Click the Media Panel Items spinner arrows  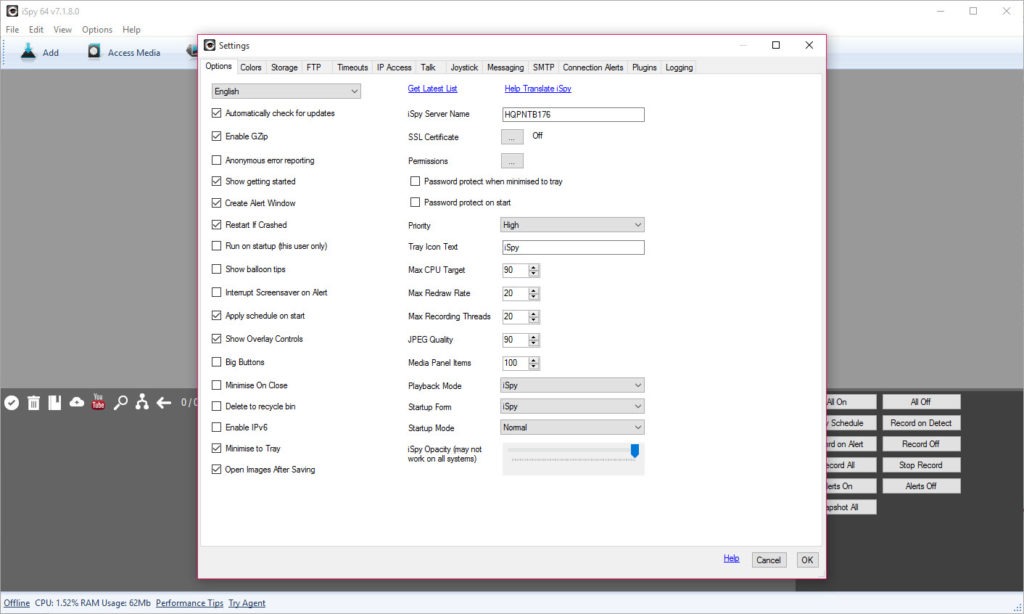(x=534, y=363)
